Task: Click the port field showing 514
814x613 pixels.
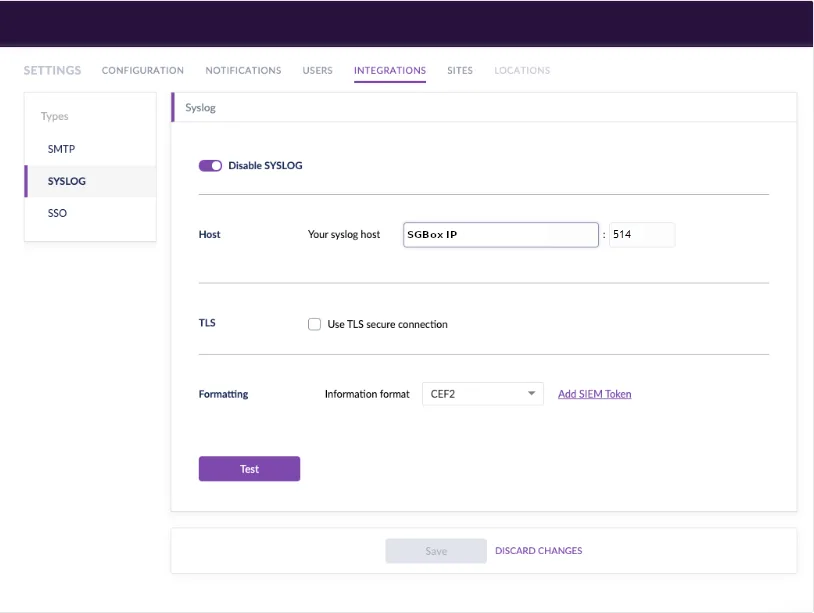Action: point(642,235)
